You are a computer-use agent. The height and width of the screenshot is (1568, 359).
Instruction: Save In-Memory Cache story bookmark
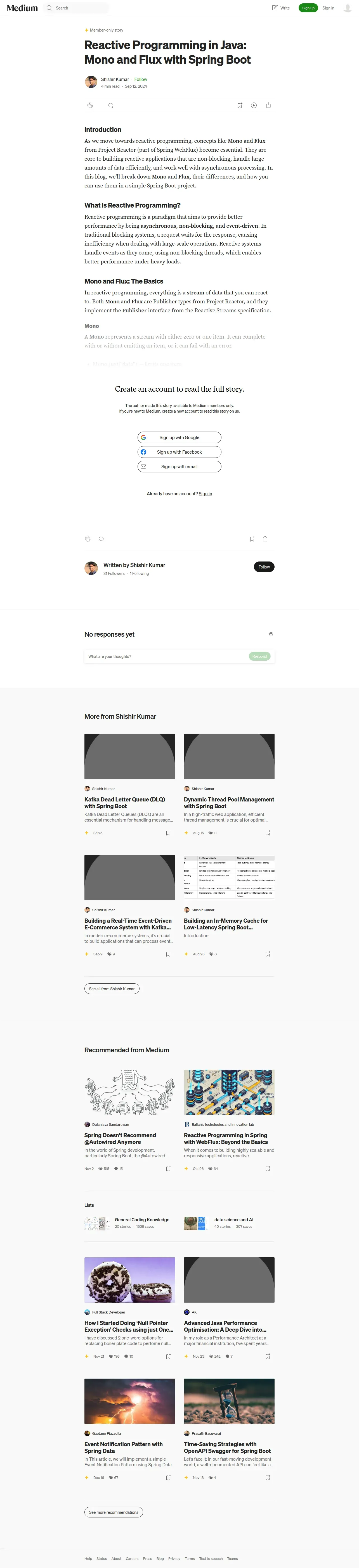click(x=268, y=954)
